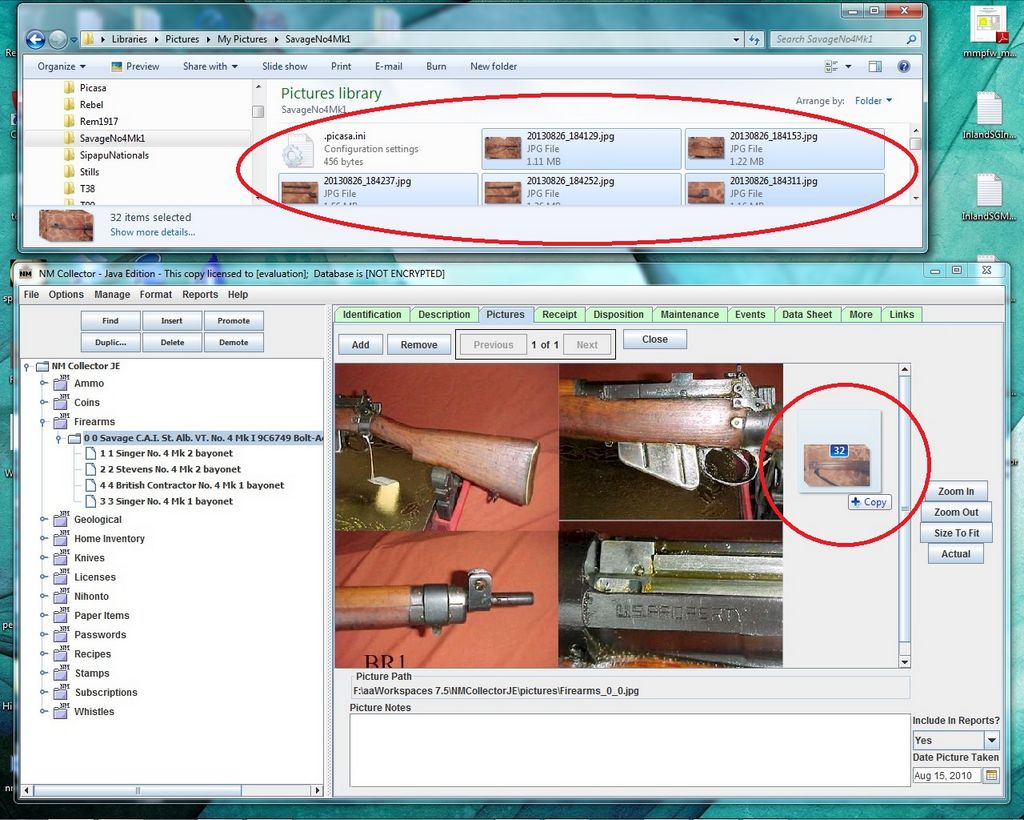The width and height of the screenshot is (1024, 820).
Task: Open the Date Picture Taken calendar icon
Action: pyautogui.click(x=991, y=776)
